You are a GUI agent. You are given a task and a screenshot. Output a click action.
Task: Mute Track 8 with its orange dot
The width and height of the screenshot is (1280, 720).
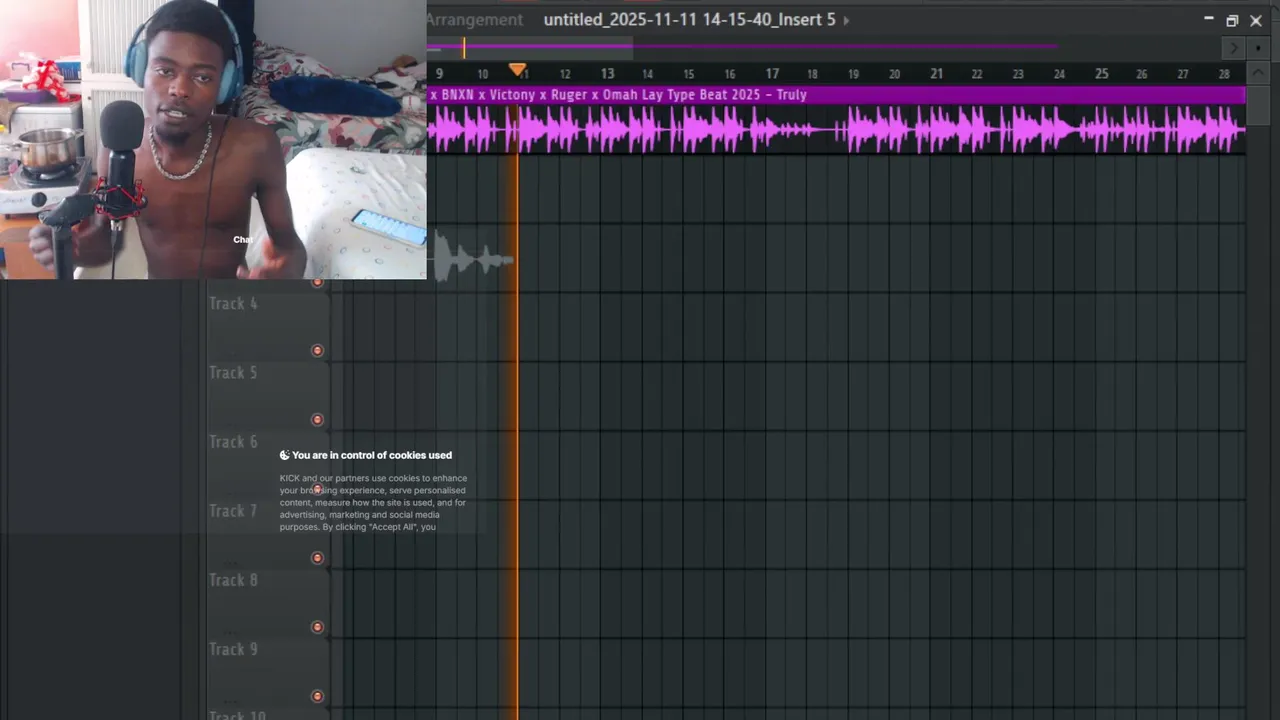point(317,627)
